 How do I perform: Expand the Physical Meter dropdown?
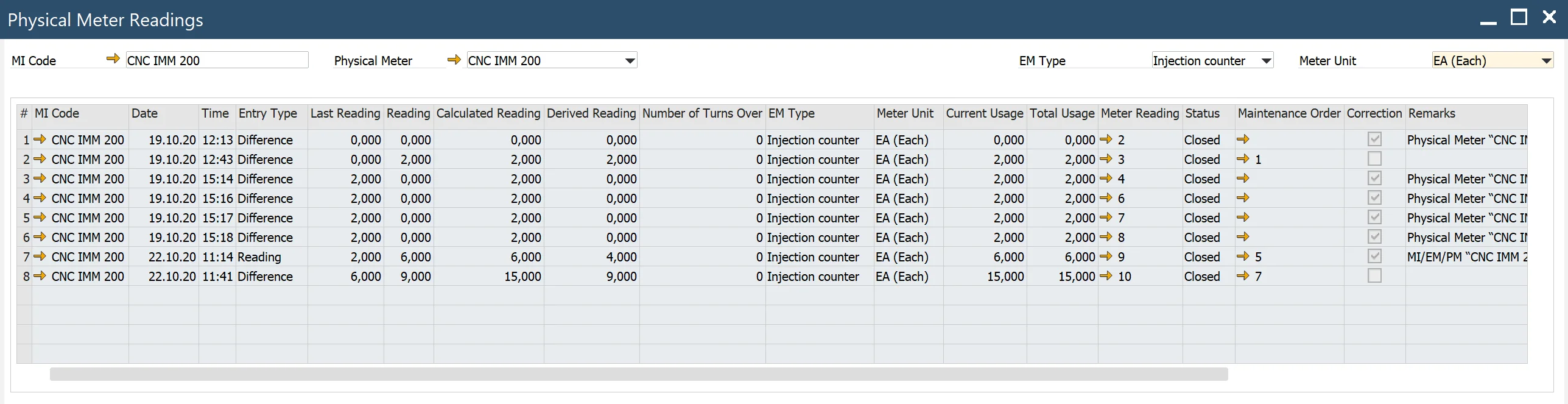pyautogui.click(x=630, y=60)
